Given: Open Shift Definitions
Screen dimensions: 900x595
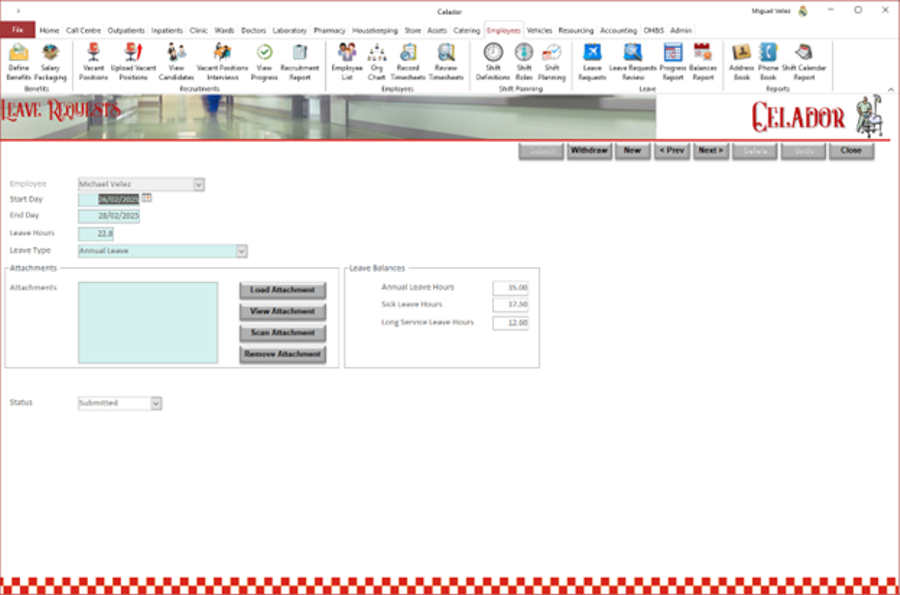Looking at the screenshot, I should pyautogui.click(x=493, y=60).
